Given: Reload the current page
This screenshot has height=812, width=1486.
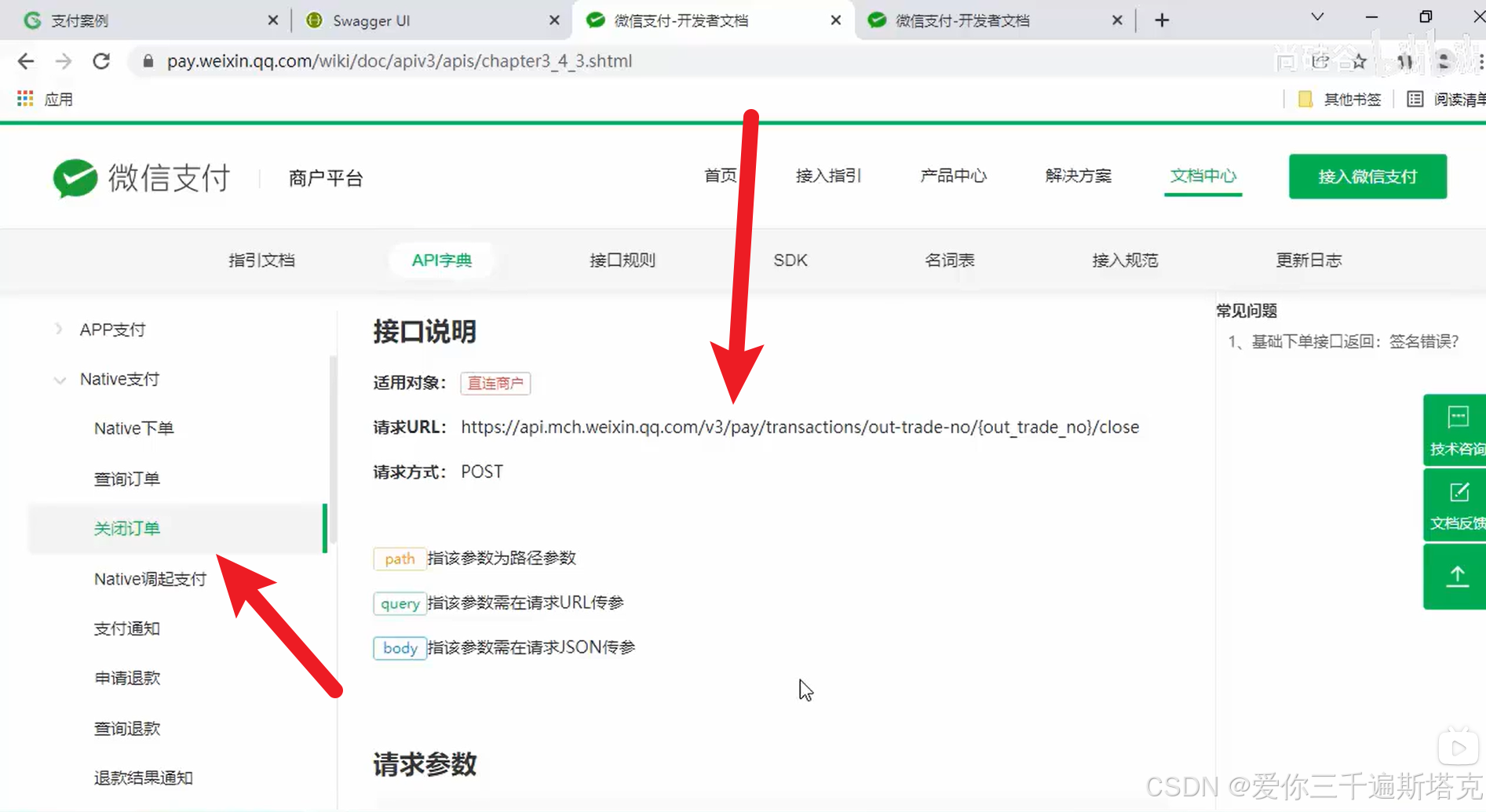Looking at the screenshot, I should click(x=101, y=61).
